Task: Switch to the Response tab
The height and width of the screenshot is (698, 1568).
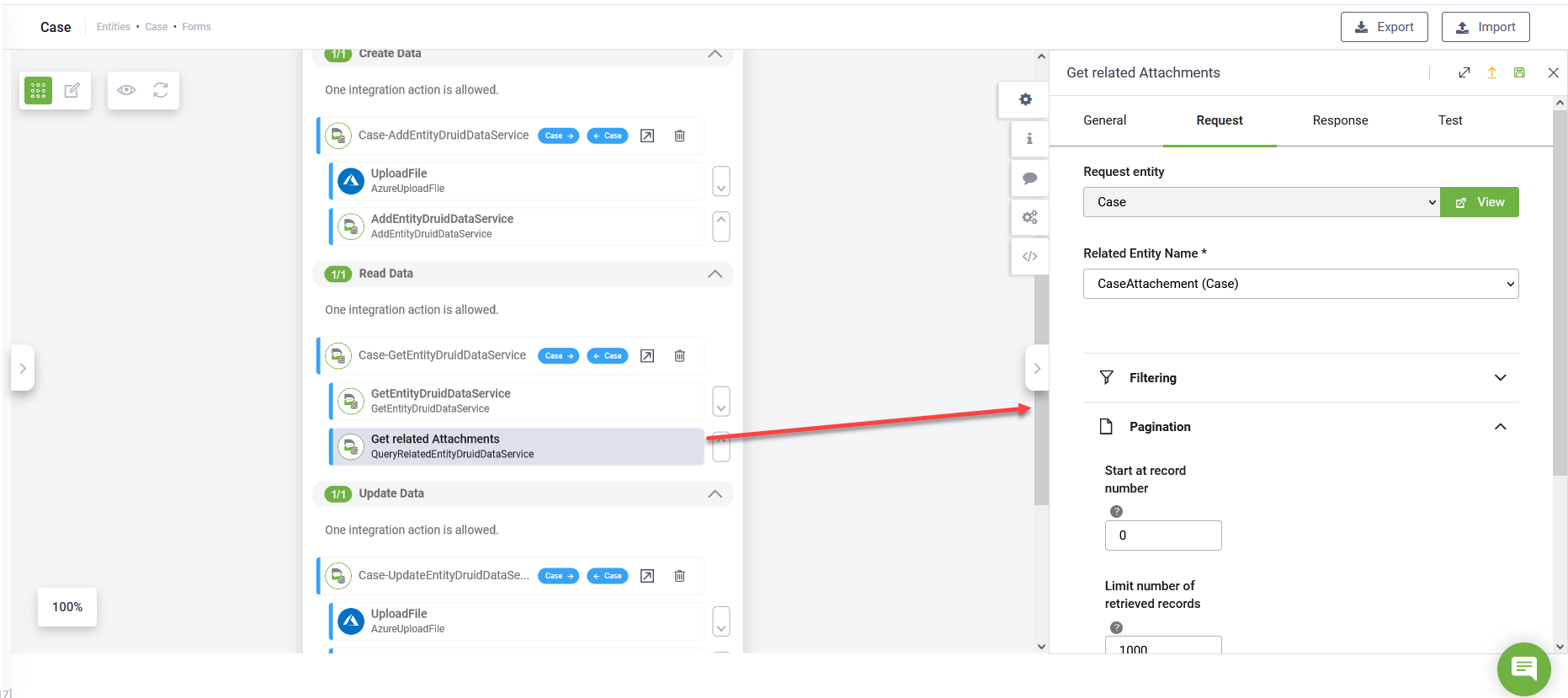Action: tap(1340, 120)
